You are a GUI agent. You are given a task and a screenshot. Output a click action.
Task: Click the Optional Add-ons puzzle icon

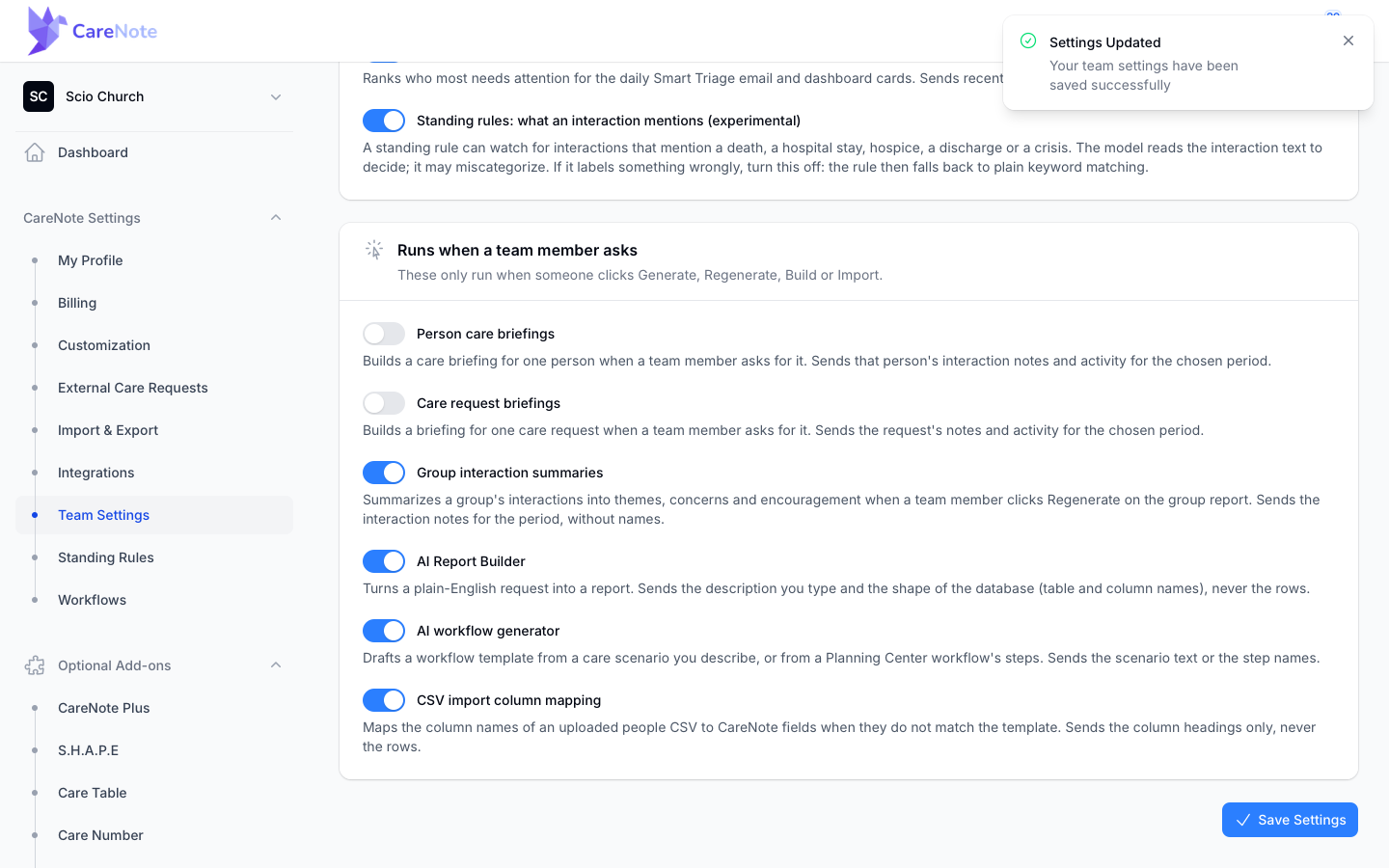(x=35, y=665)
